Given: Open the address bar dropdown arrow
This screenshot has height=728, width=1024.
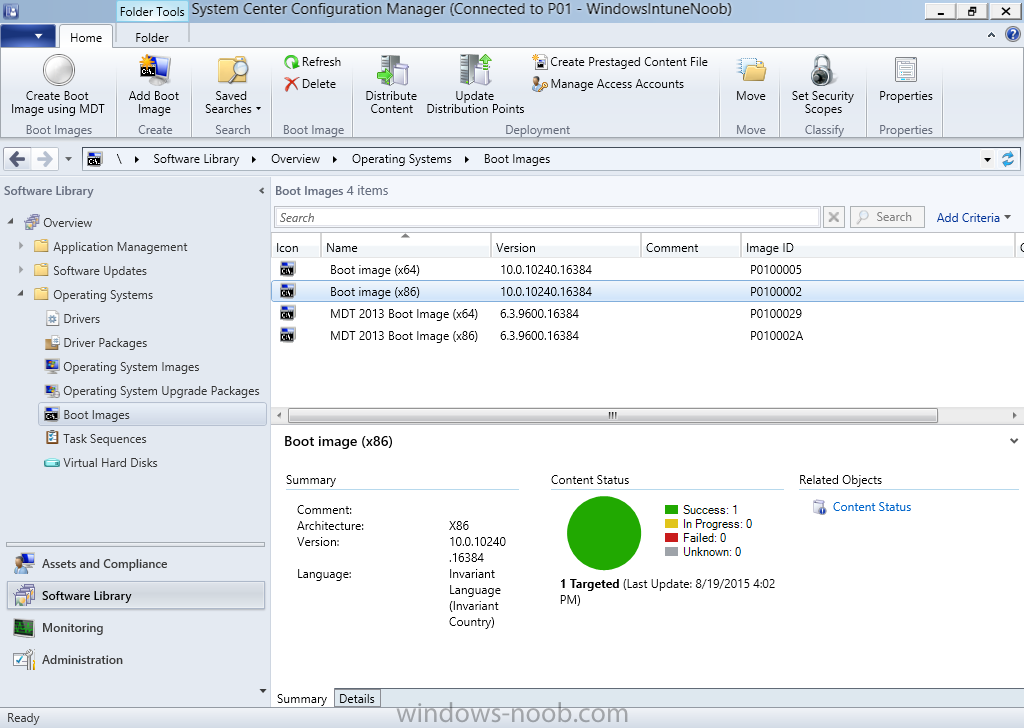Looking at the screenshot, I should (987, 159).
